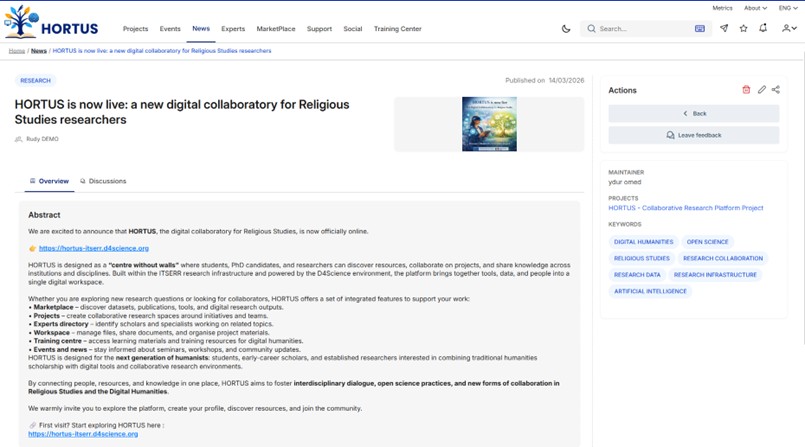The image size is (805, 447).
Task: Open the paper plane send icon
Action: (724, 28)
